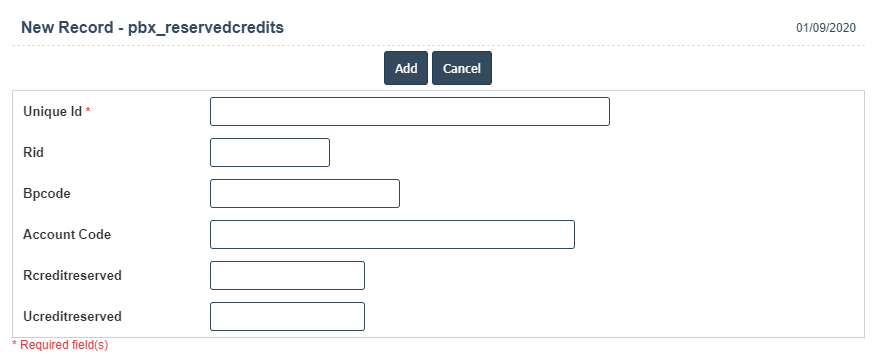Focus the Unique Id input field

click(410, 112)
